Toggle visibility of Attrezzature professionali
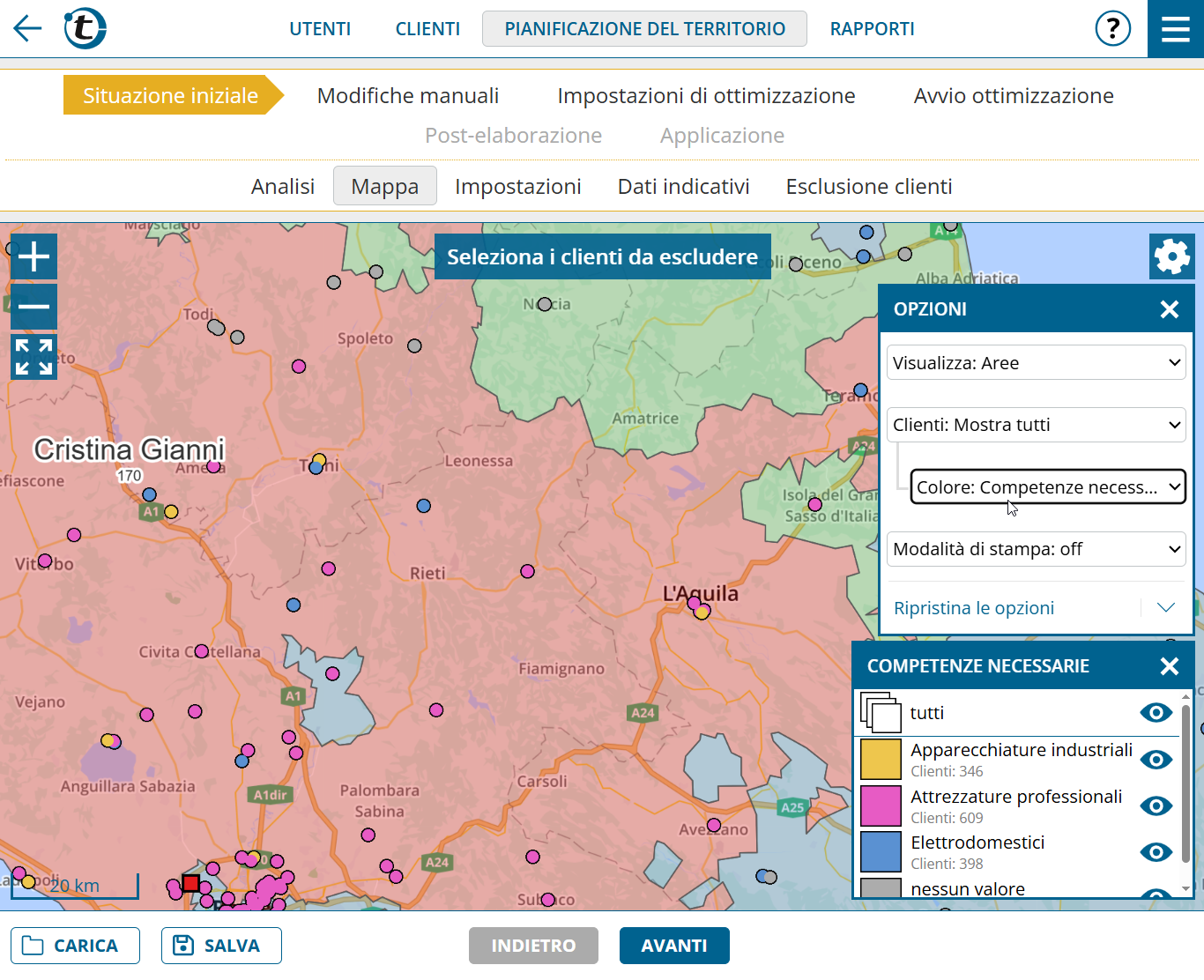This screenshot has width=1204, height=980. click(1156, 806)
